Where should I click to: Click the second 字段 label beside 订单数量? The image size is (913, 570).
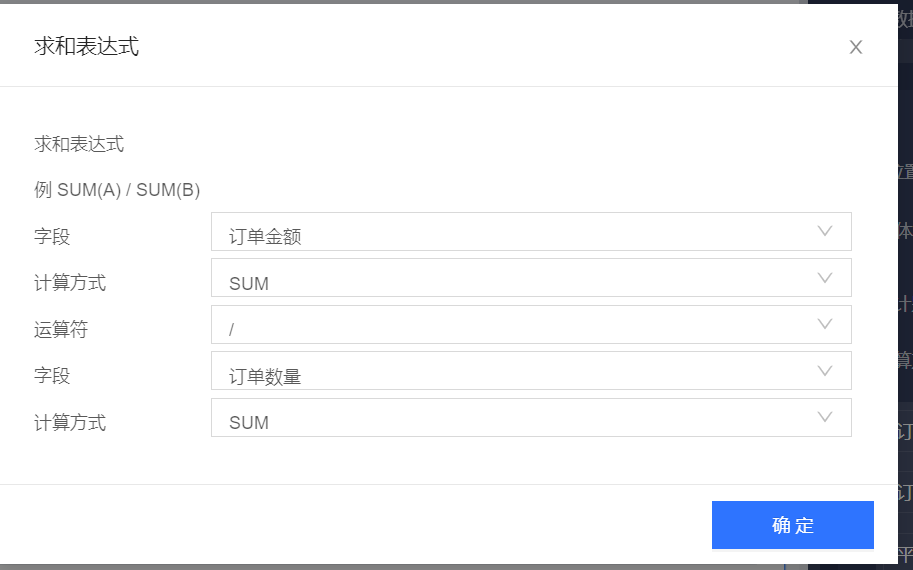pyautogui.click(x=52, y=376)
